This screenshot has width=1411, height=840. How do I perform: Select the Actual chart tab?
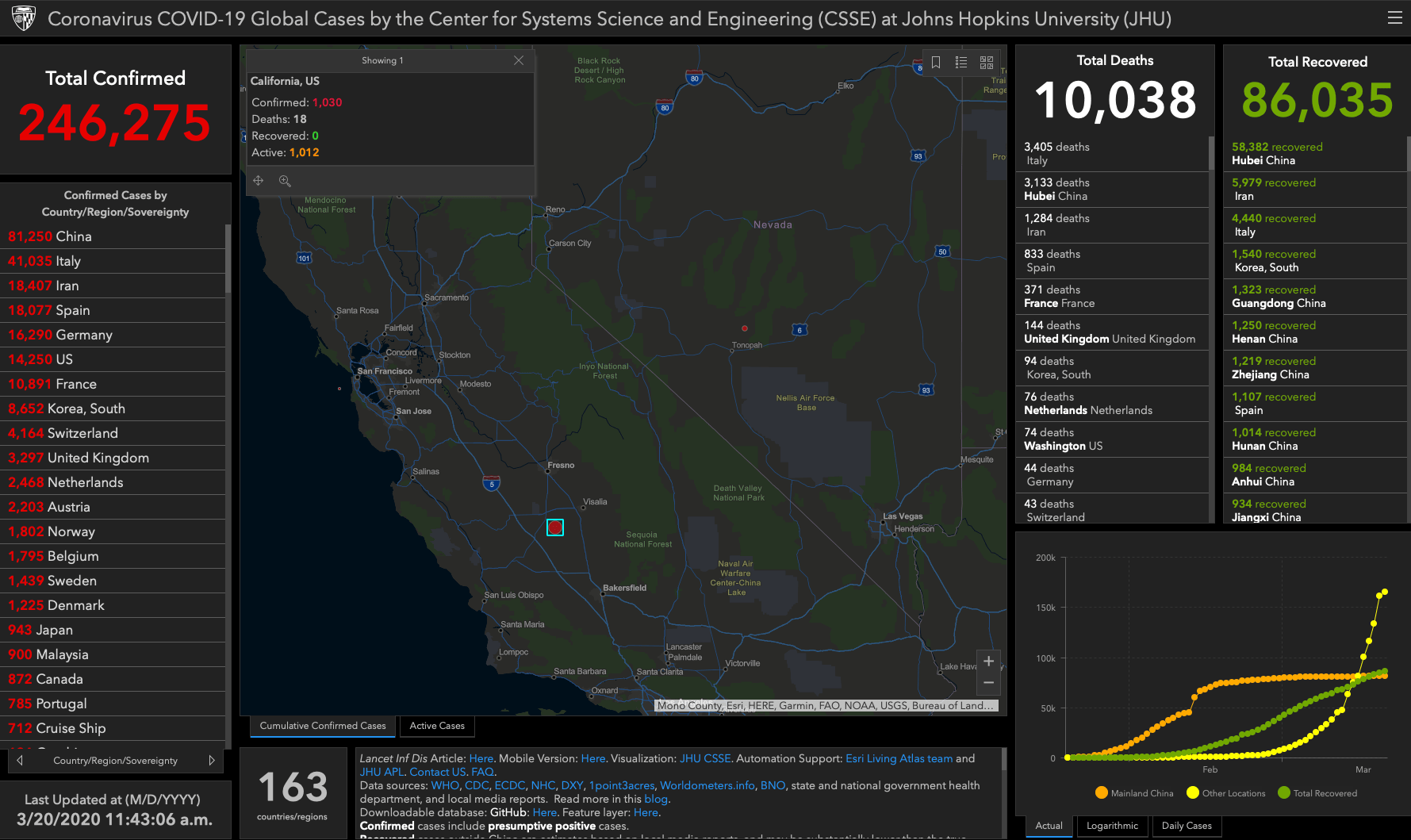tap(1049, 826)
